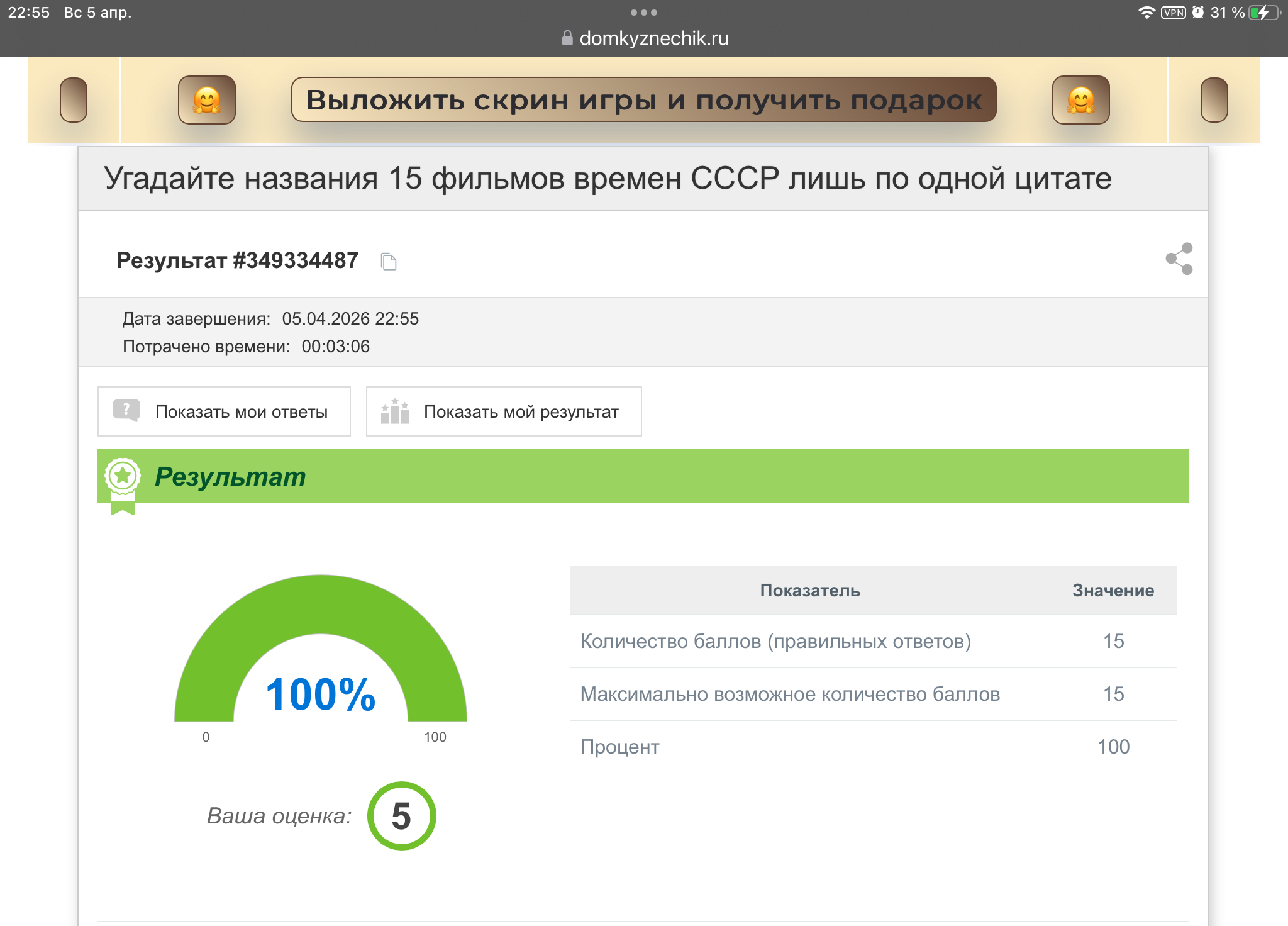
Task: Click the 'Показатель' table column header
Action: [810, 590]
